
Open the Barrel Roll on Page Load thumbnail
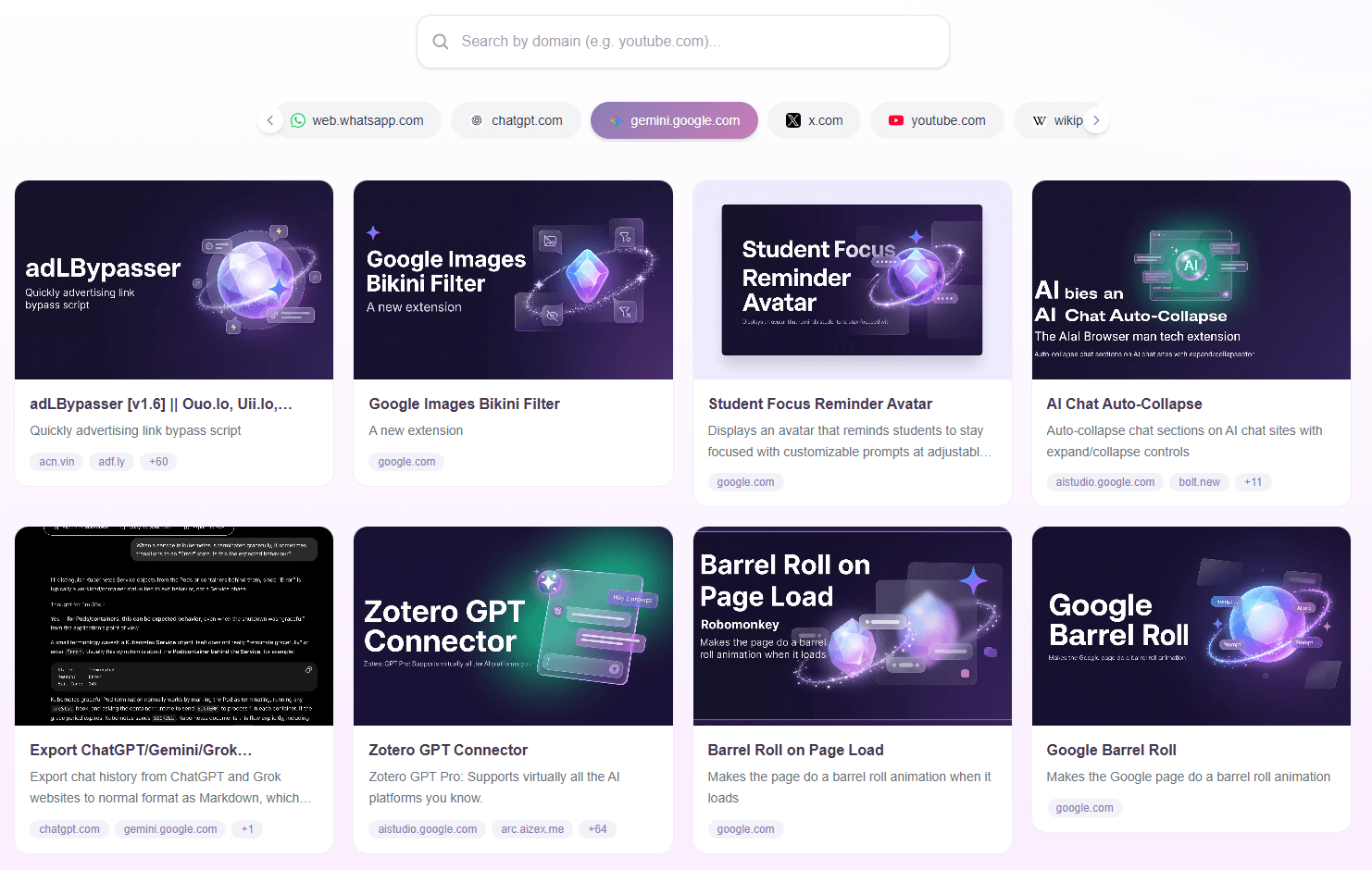(x=853, y=626)
